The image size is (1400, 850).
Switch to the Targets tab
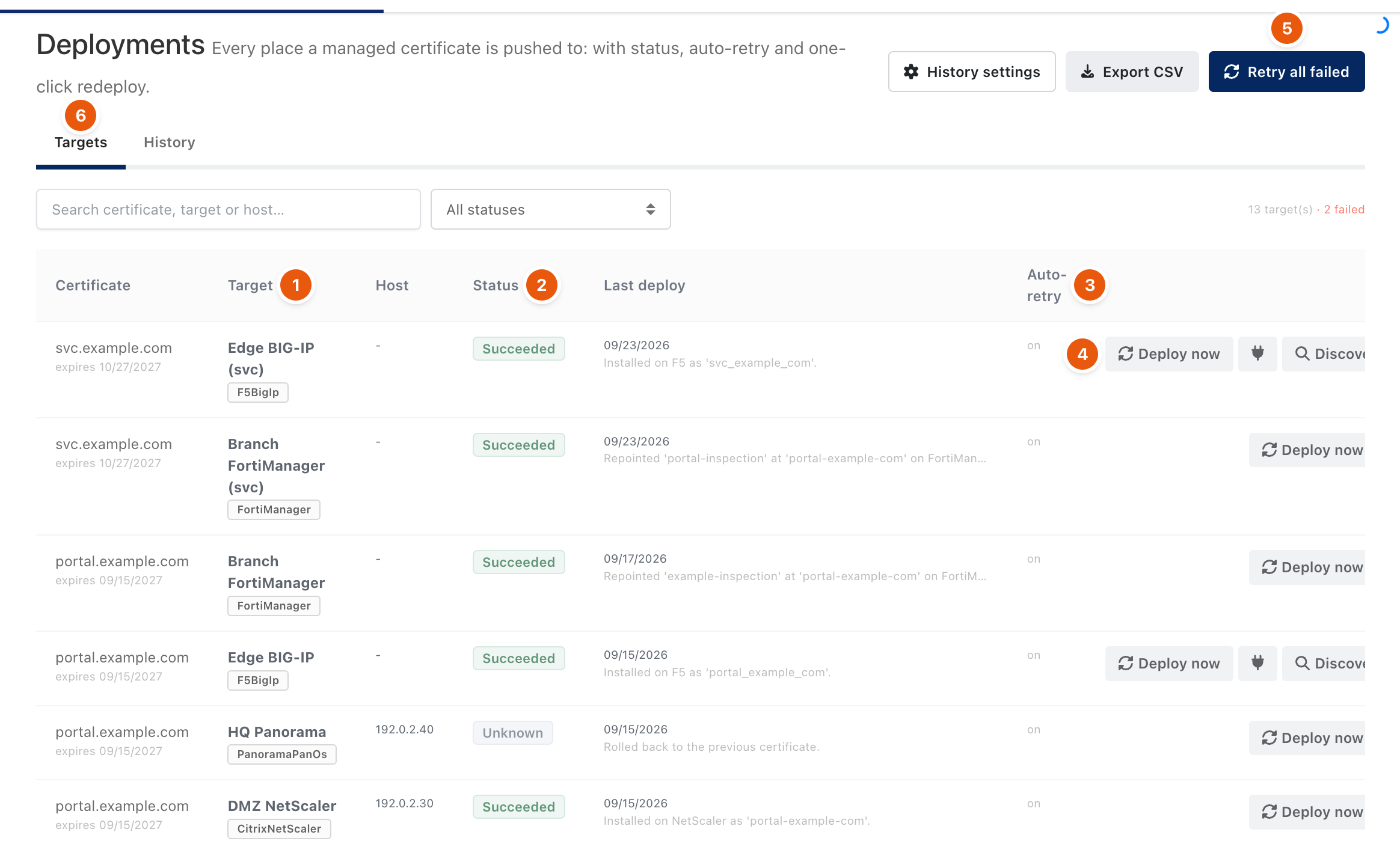(81, 142)
